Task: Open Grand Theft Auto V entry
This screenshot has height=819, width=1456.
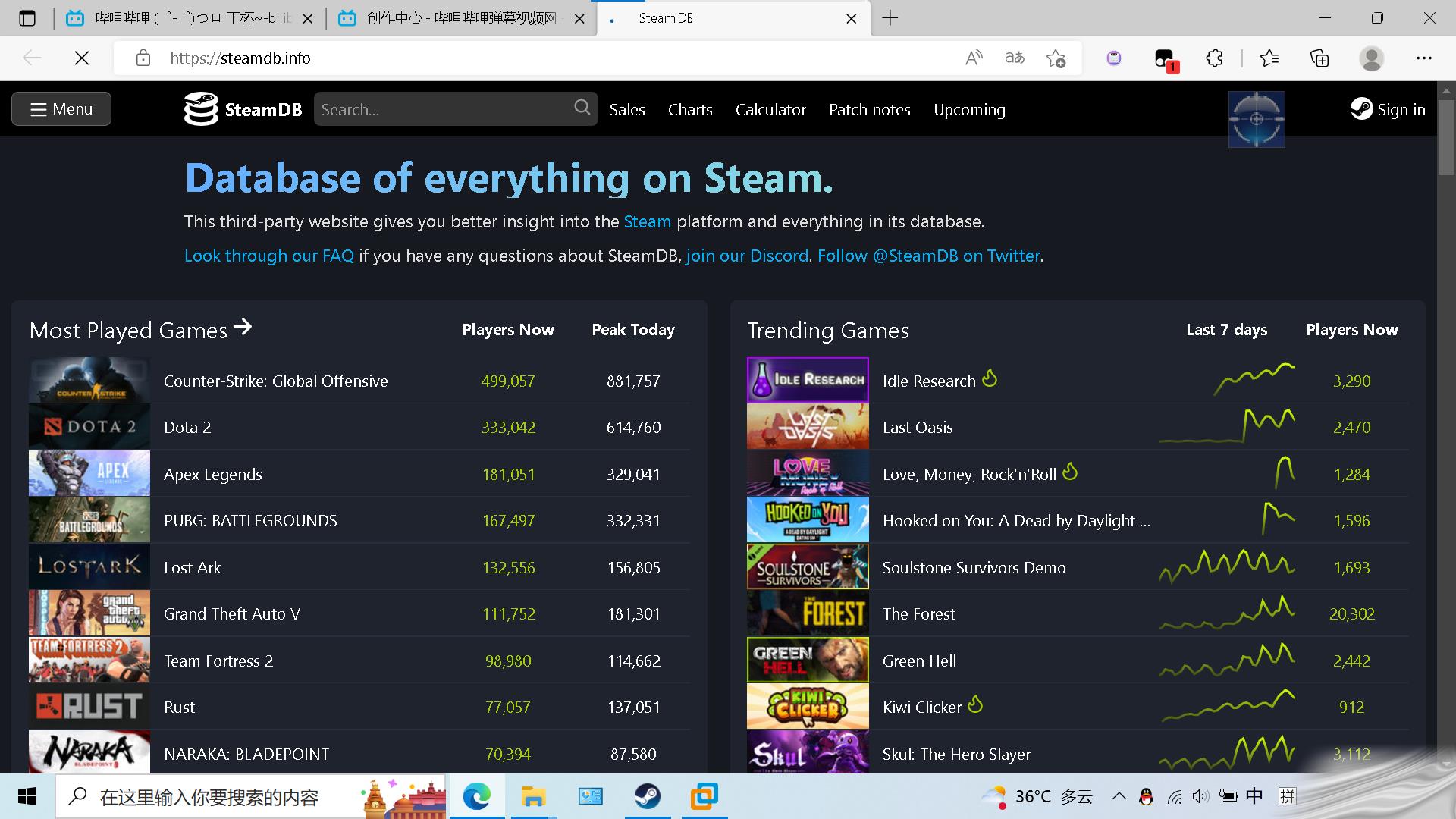Action: pos(232,614)
